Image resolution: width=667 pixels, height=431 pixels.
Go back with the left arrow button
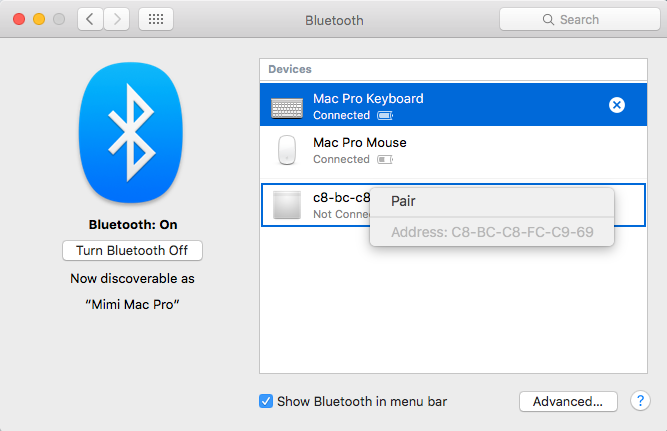click(x=90, y=19)
